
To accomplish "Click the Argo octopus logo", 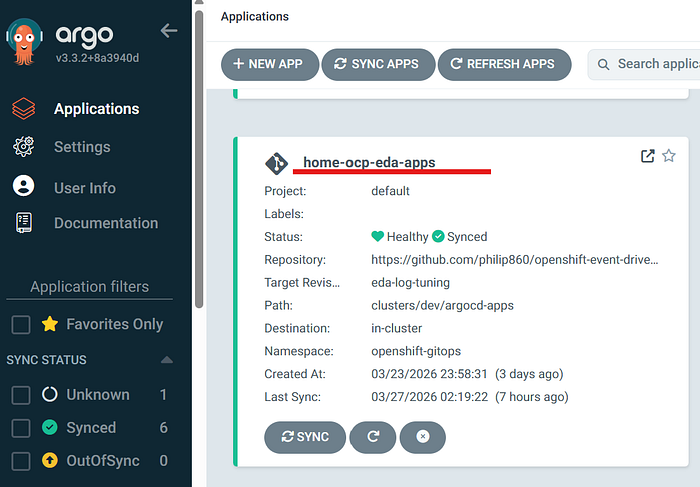I will pyautogui.click(x=24, y=41).
